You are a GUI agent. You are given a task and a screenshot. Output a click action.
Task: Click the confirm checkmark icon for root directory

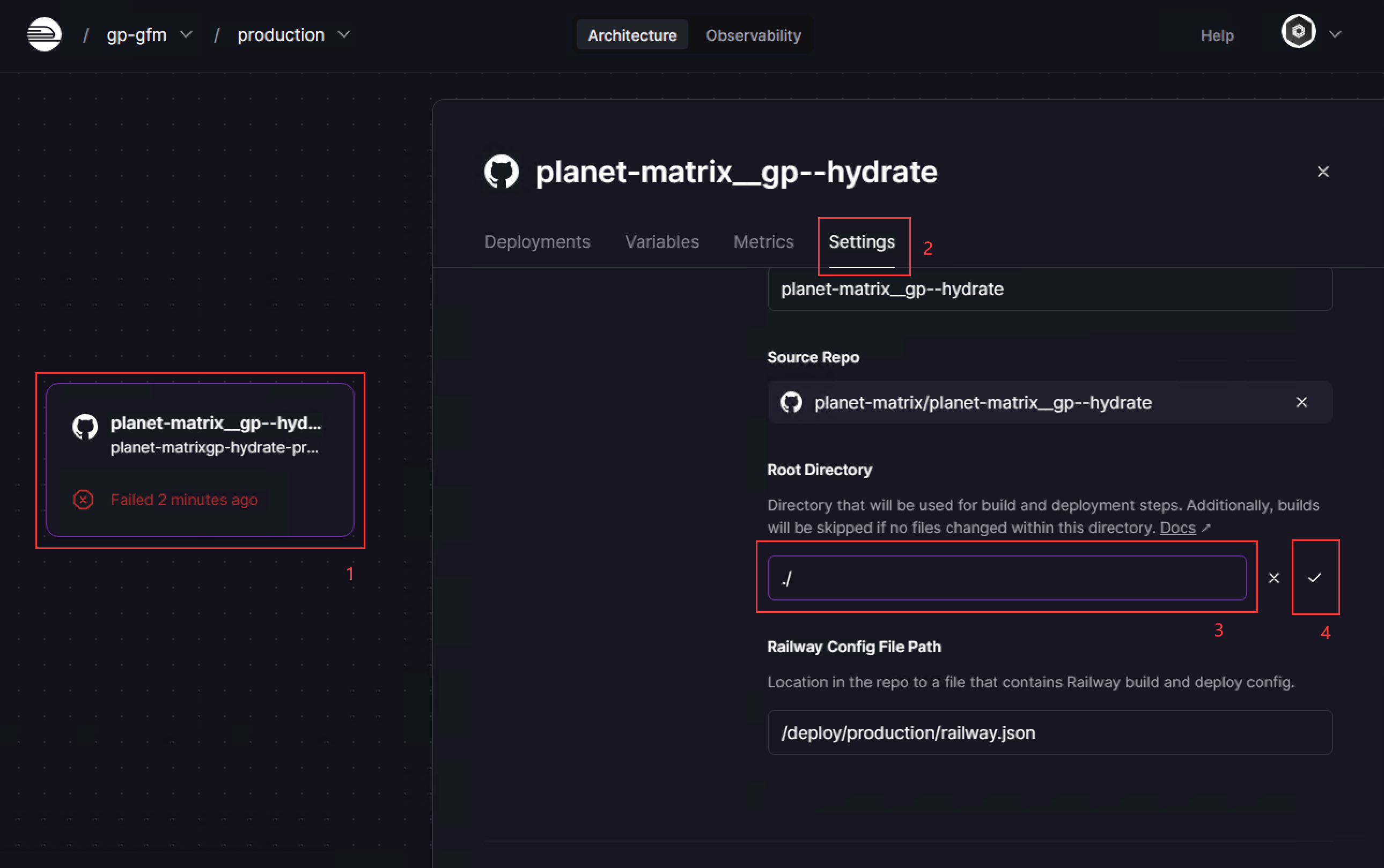coord(1314,577)
